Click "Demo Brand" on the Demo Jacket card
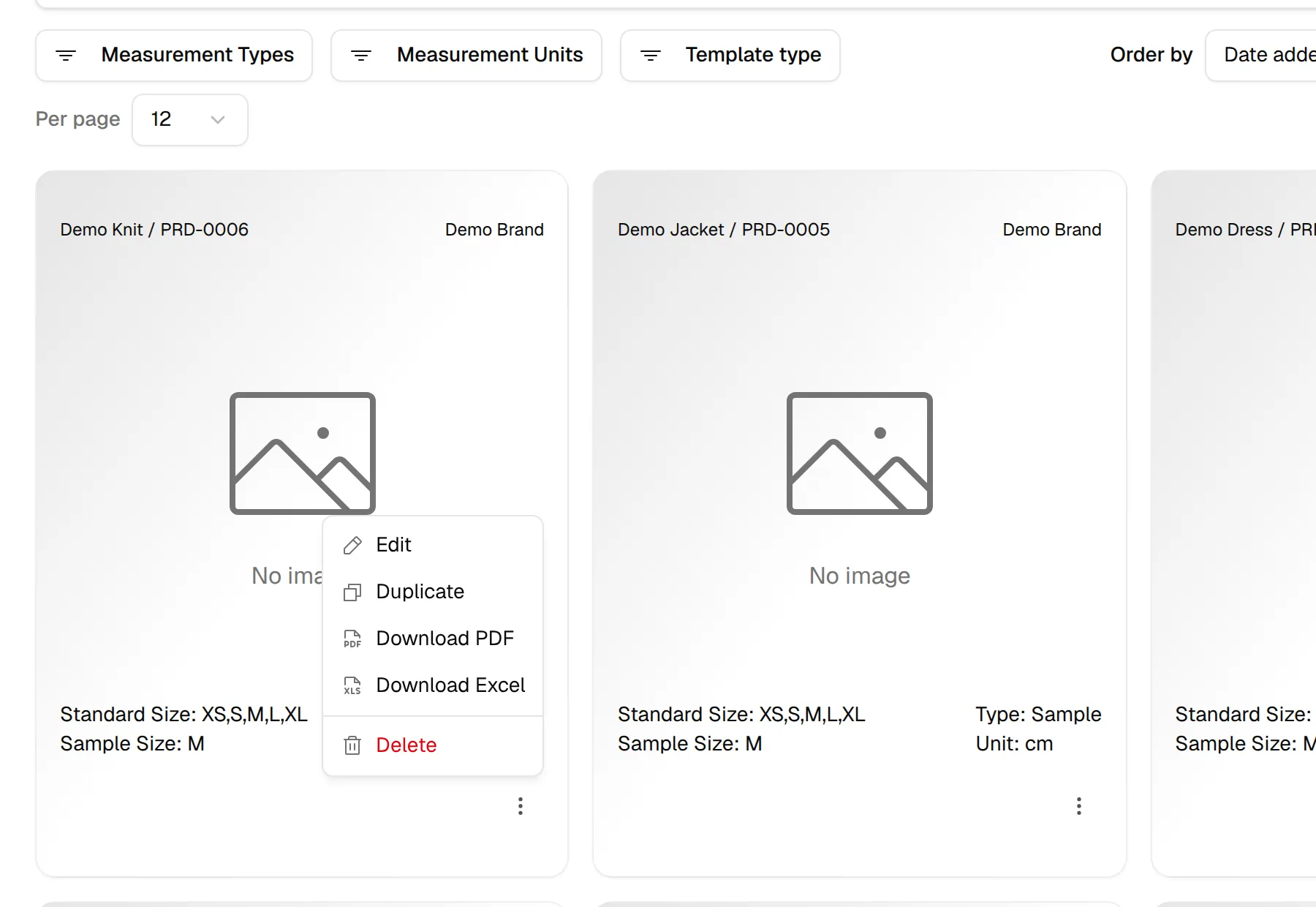Screen dimensions: 1316x907 point(1052,230)
